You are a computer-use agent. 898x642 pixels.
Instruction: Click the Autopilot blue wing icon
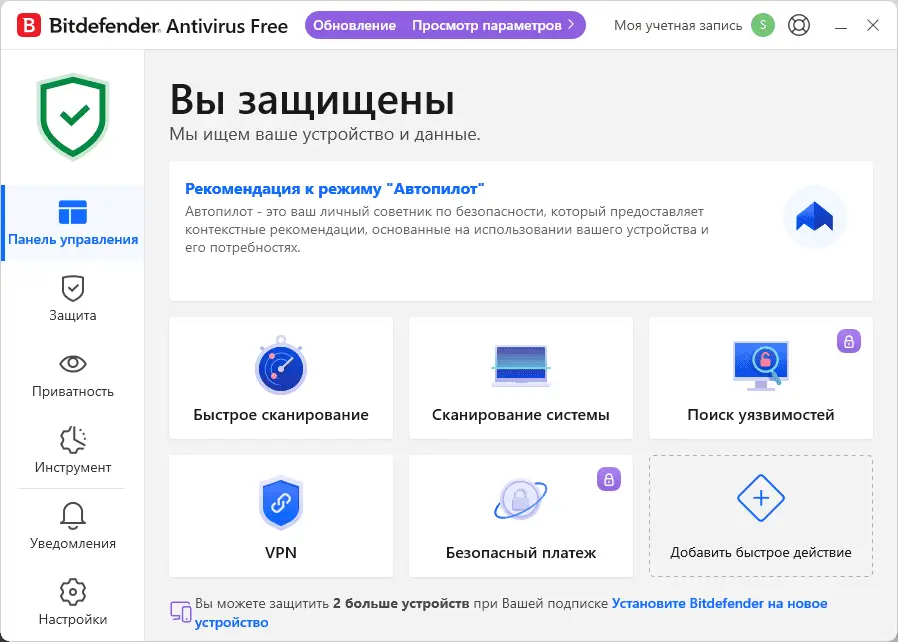pos(814,217)
